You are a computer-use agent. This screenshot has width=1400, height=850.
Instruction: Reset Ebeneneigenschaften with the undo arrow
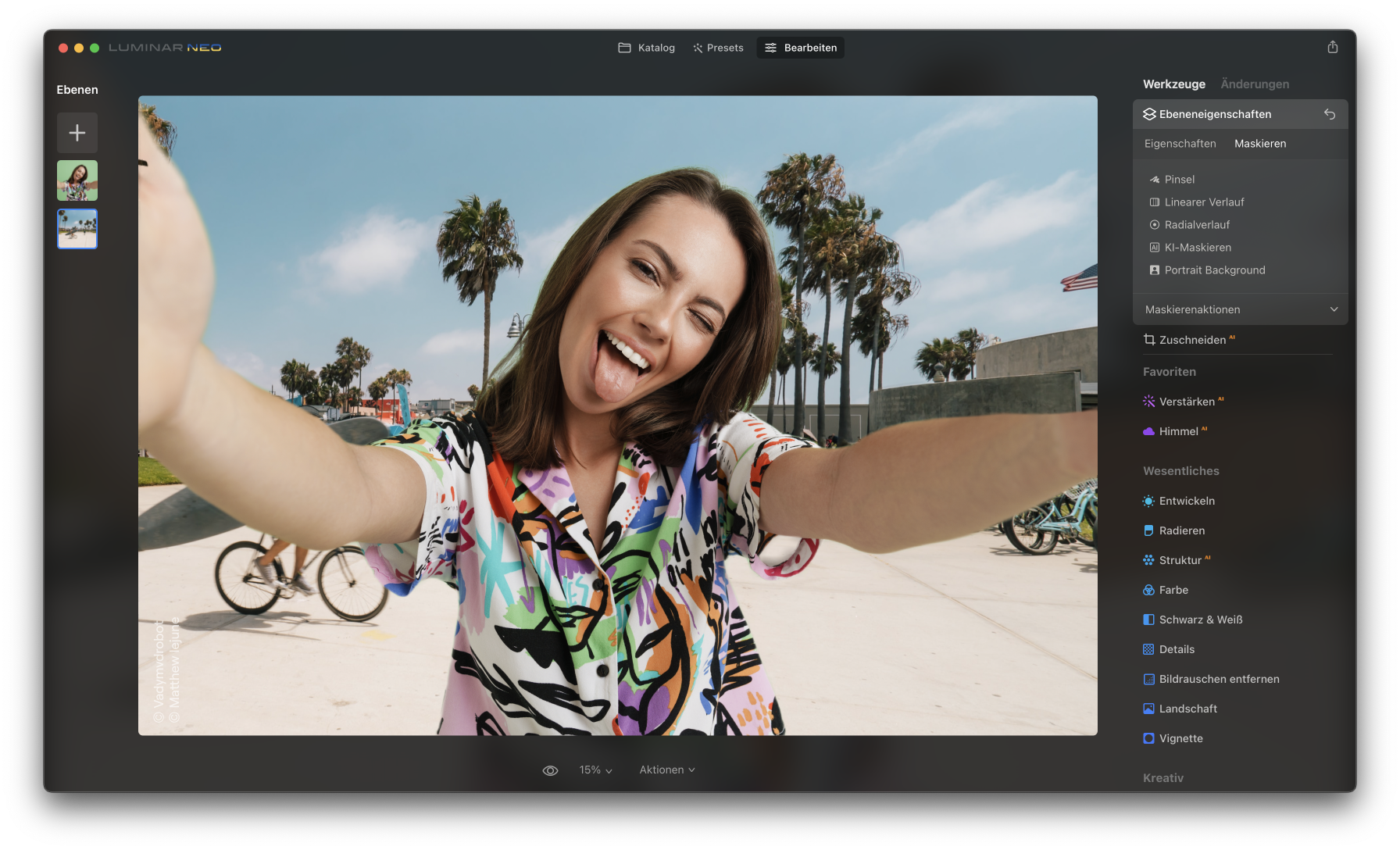[x=1329, y=115]
